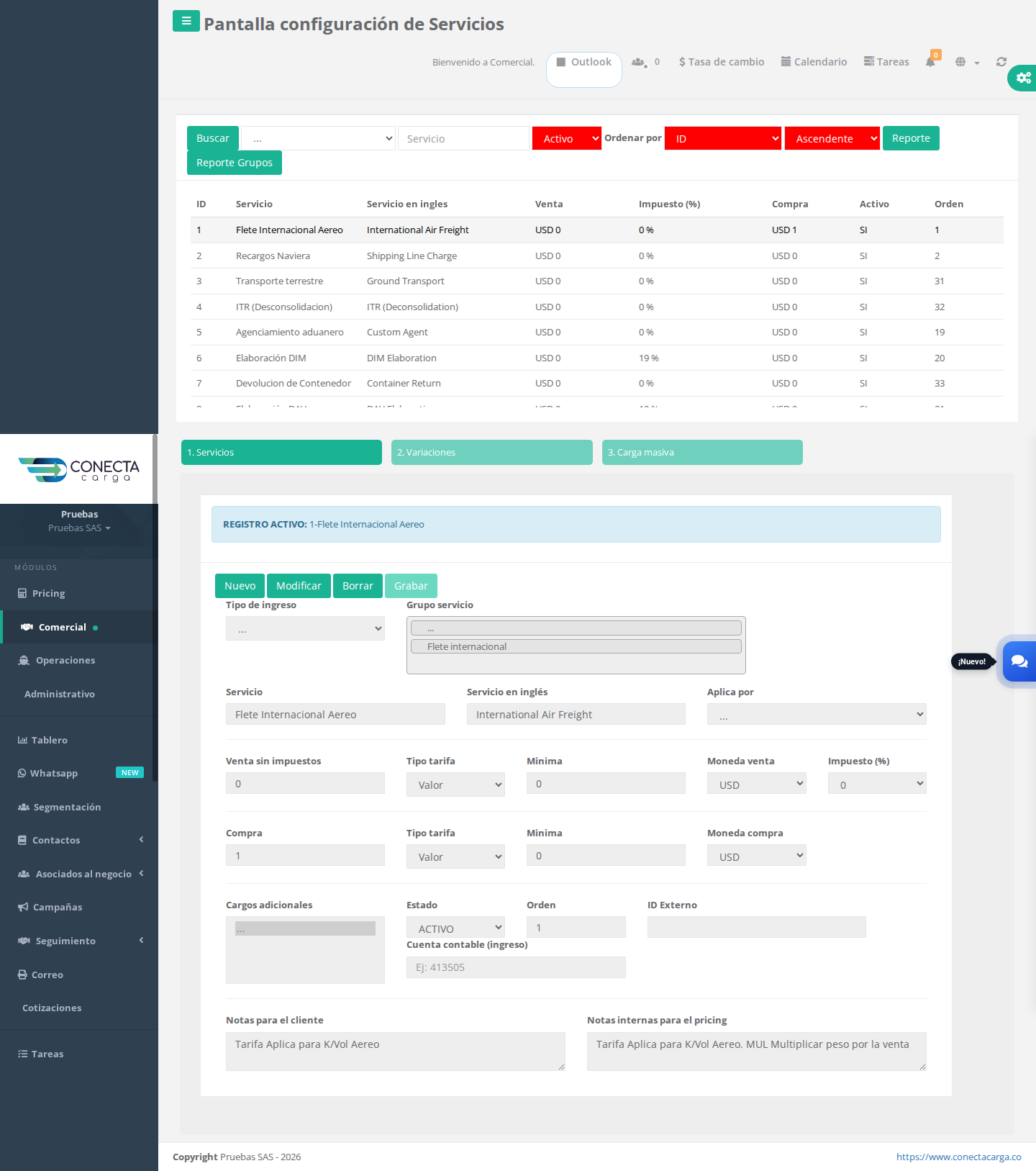The image size is (1036, 1171).
Task: Click the globe language icon
Action: (x=960, y=62)
